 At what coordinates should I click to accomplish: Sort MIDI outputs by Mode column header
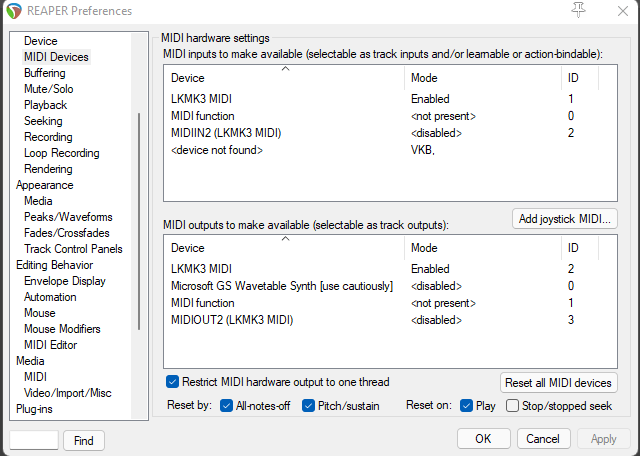coord(484,248)
